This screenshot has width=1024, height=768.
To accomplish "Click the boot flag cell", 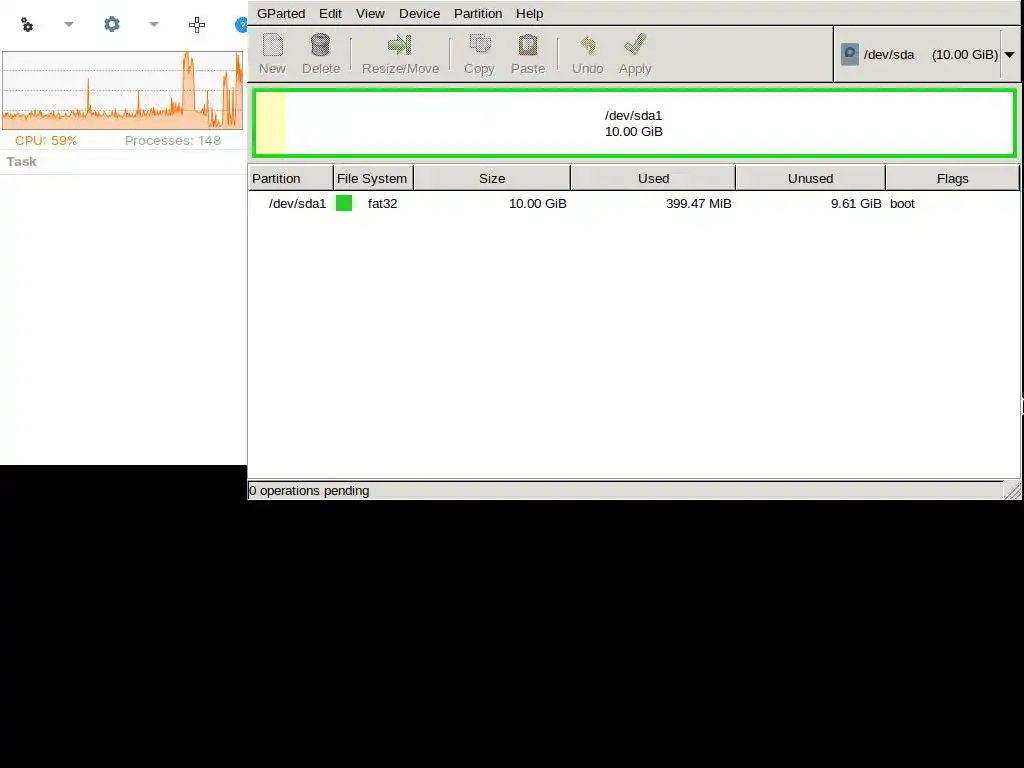I will click(902, 204).
